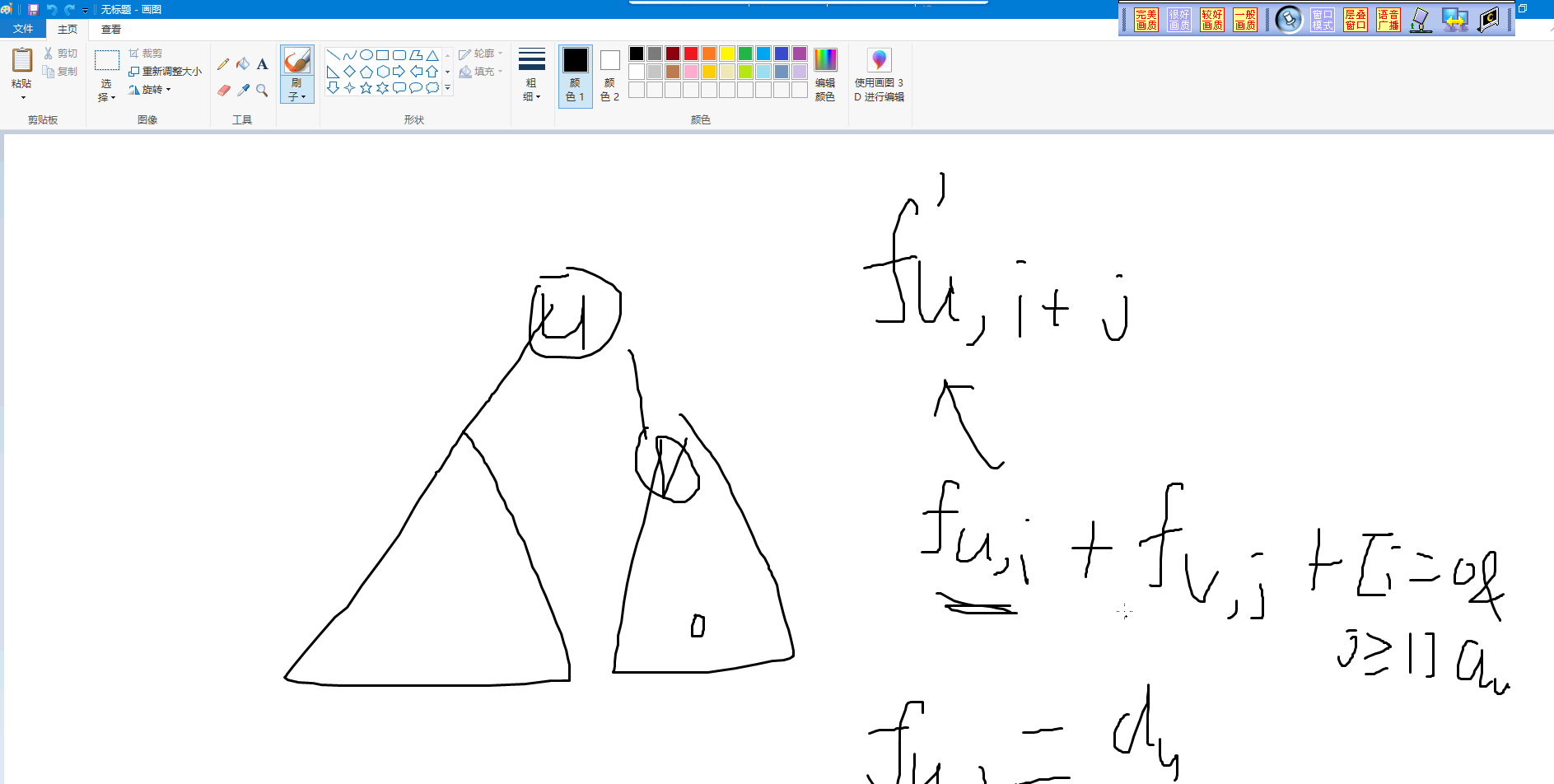The width and height of the screenshot is (1554, 784).
Task: Choose the isosceles triangle shape
Action: [x=432, y=55]
